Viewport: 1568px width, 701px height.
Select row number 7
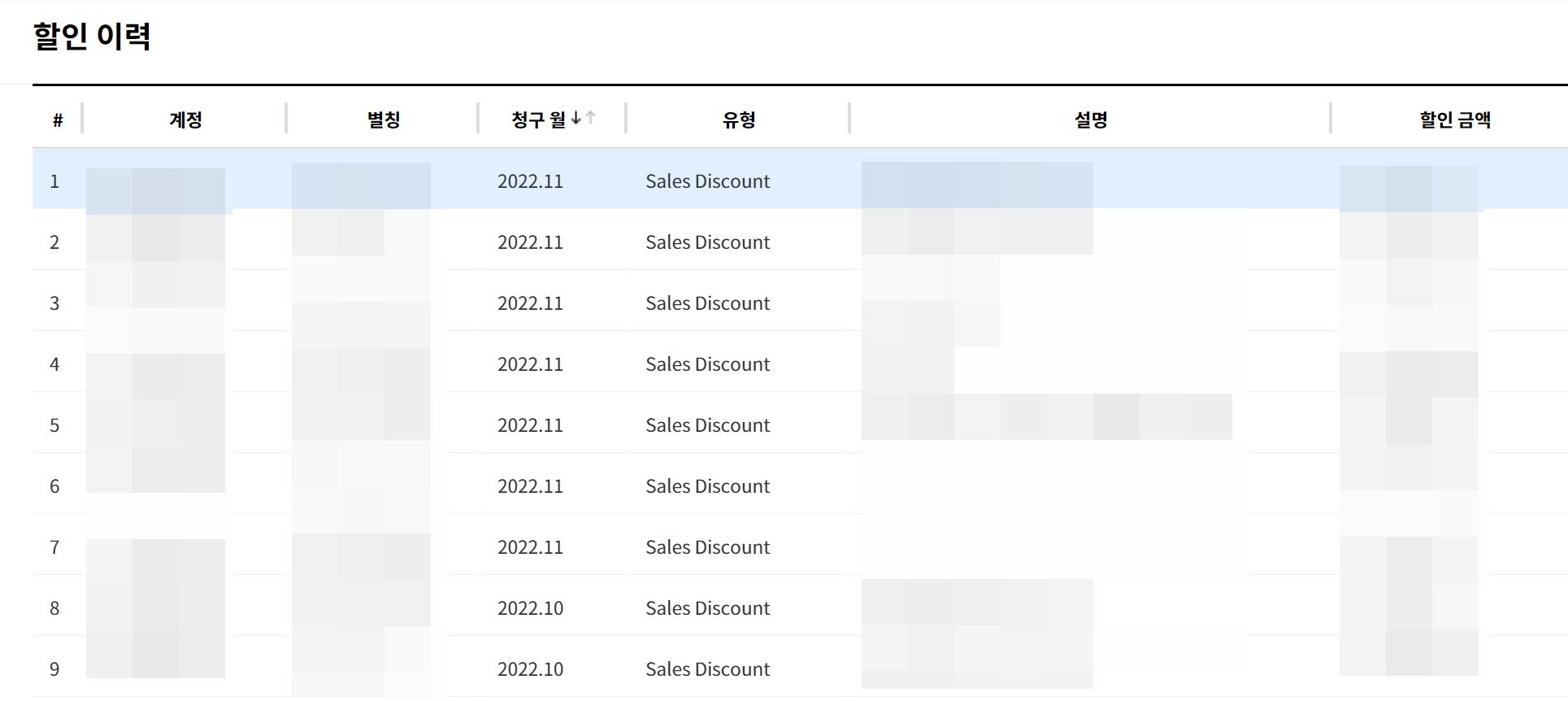(x=54, y=547)
